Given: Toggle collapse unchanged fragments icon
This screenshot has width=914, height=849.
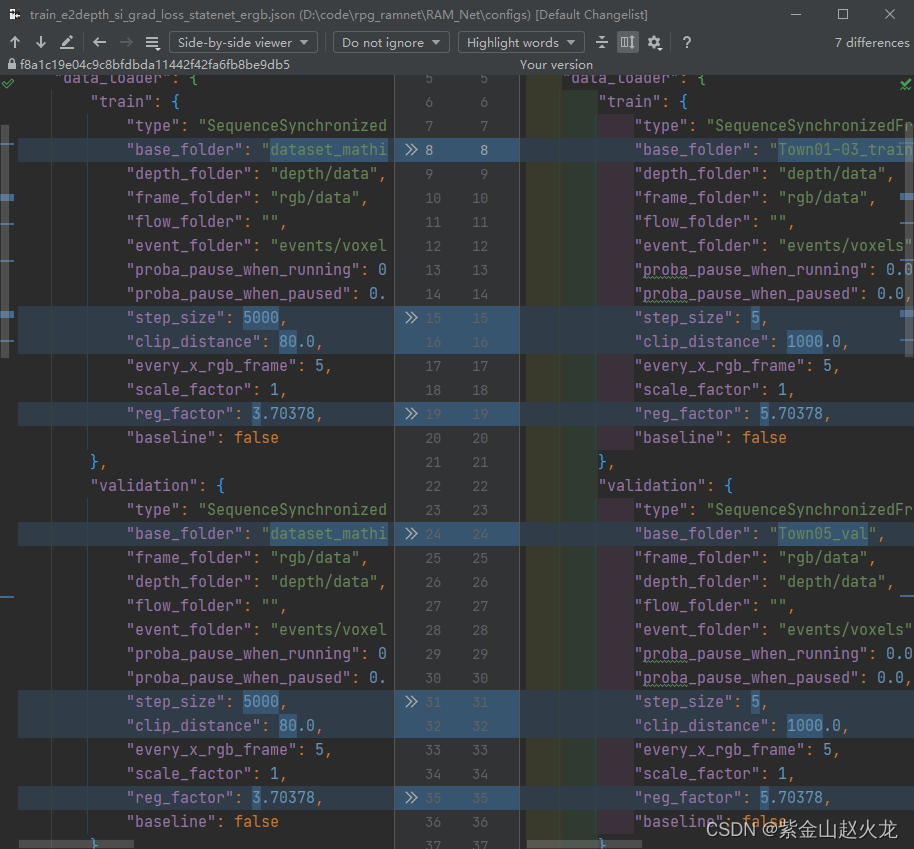Looking at the screenshot, I should 602,43.
